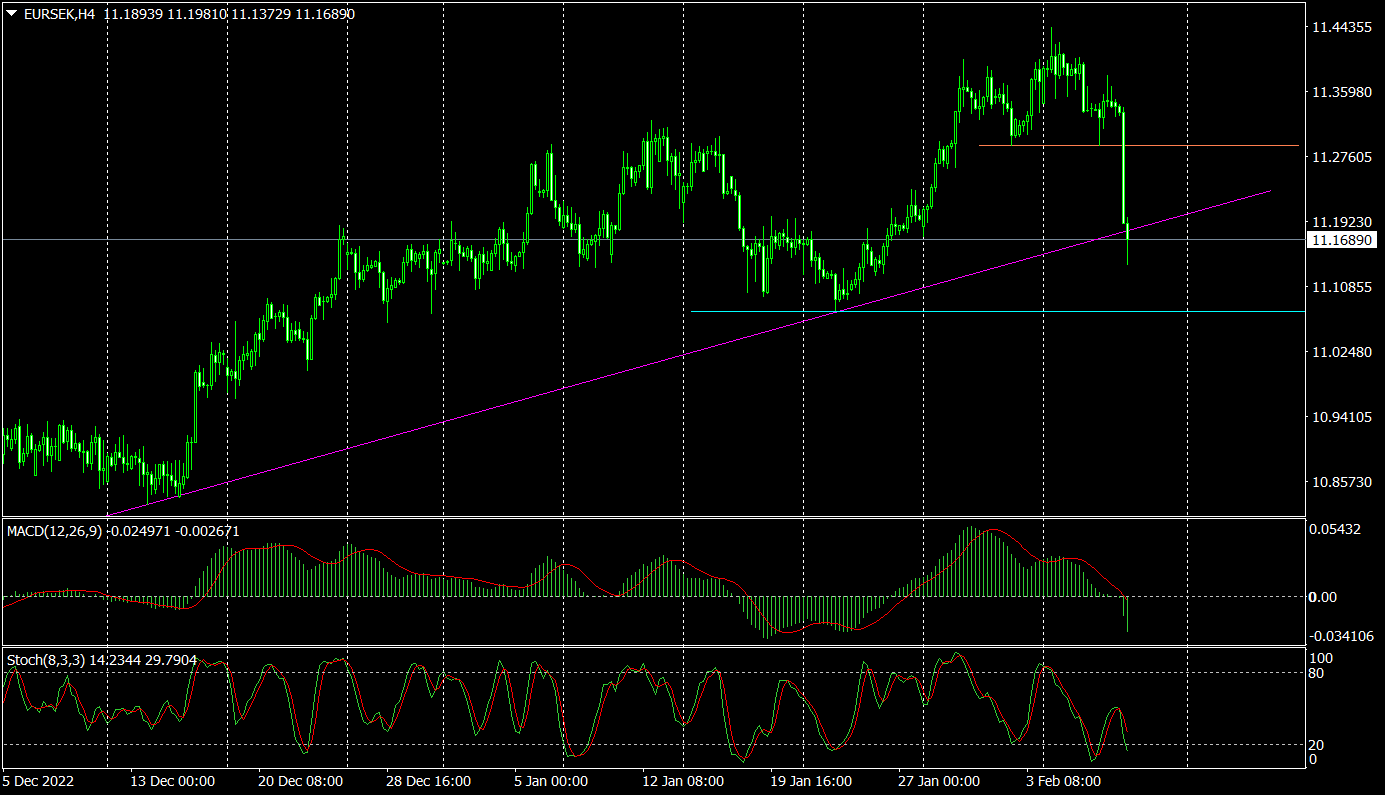1385x795 pixels.
Task: Click the 11.35980 price axis label
Action: pyautogui.click(x=1341, y=92)
